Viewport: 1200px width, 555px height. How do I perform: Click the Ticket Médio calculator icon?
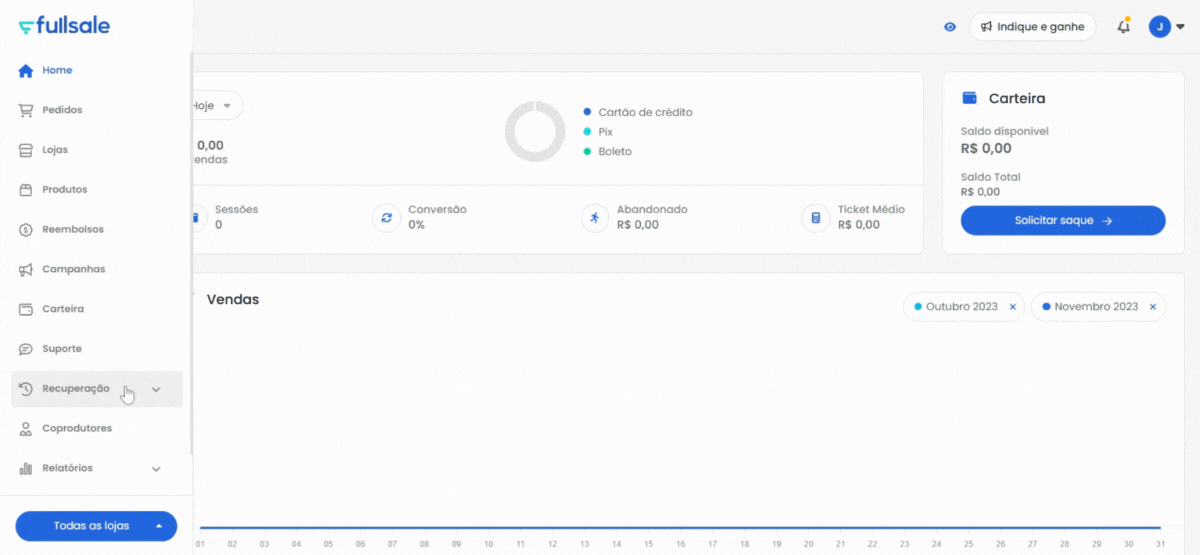point(816,218)
